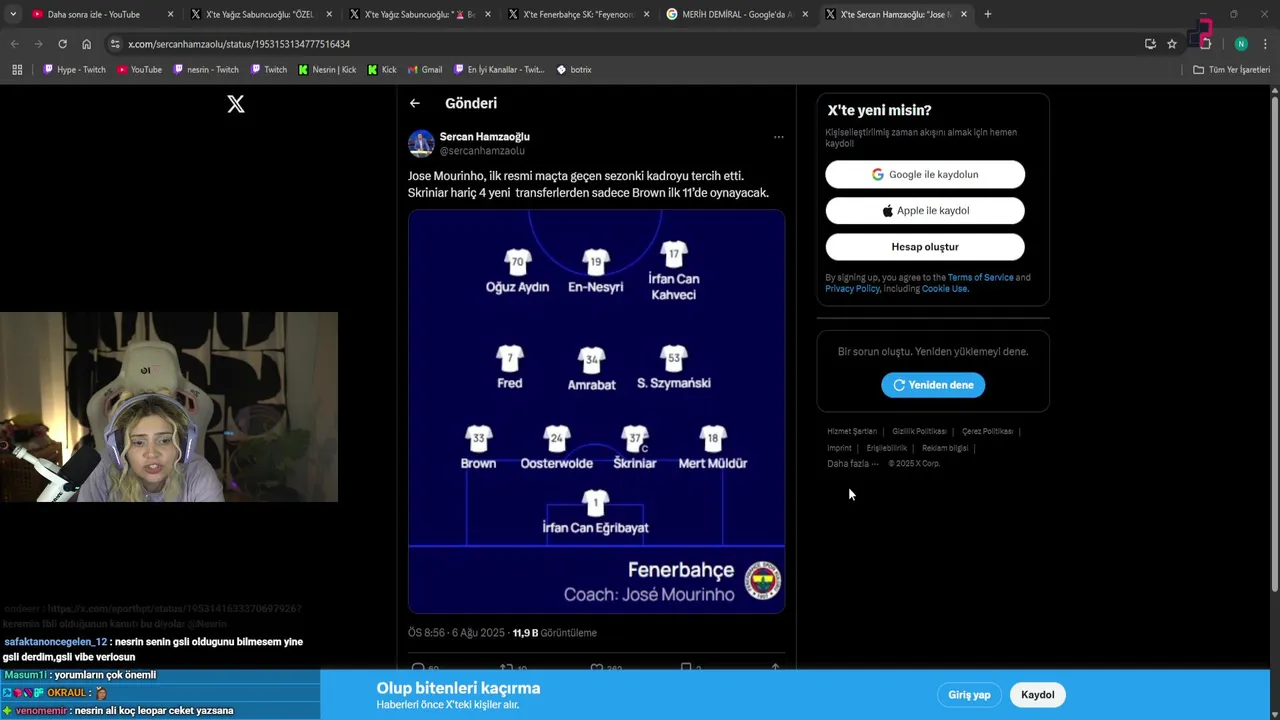Click 'Kaydol' in the bottom banner
The image size is (1280, 720).
1038,695
